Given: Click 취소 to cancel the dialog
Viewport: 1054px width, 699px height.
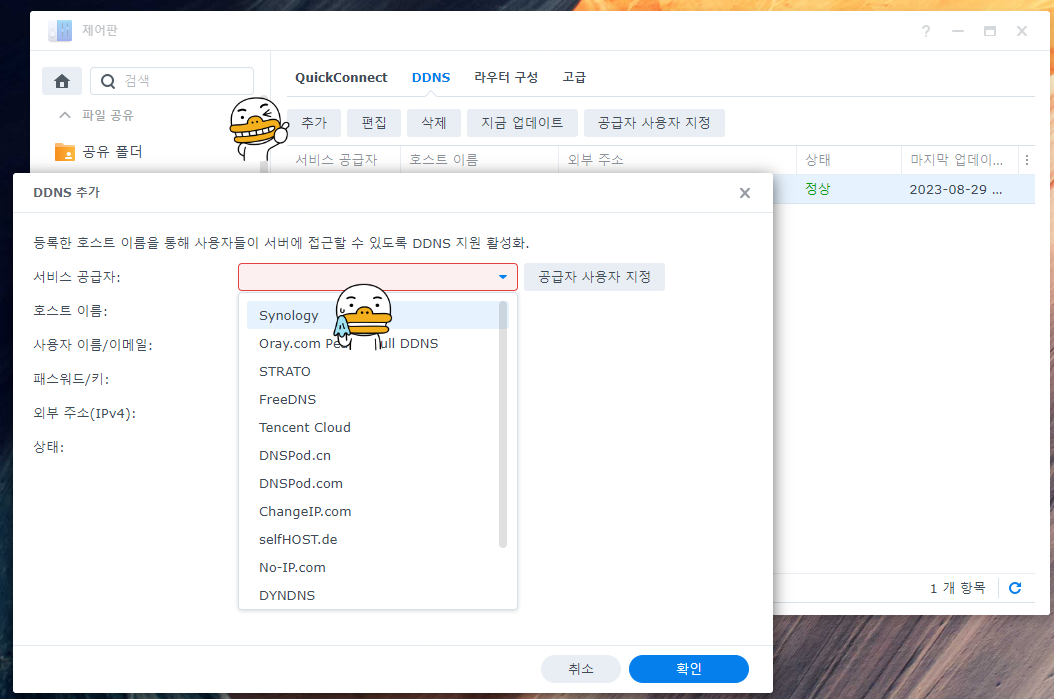Looking at the screenshot, I should tap(581, 669).
